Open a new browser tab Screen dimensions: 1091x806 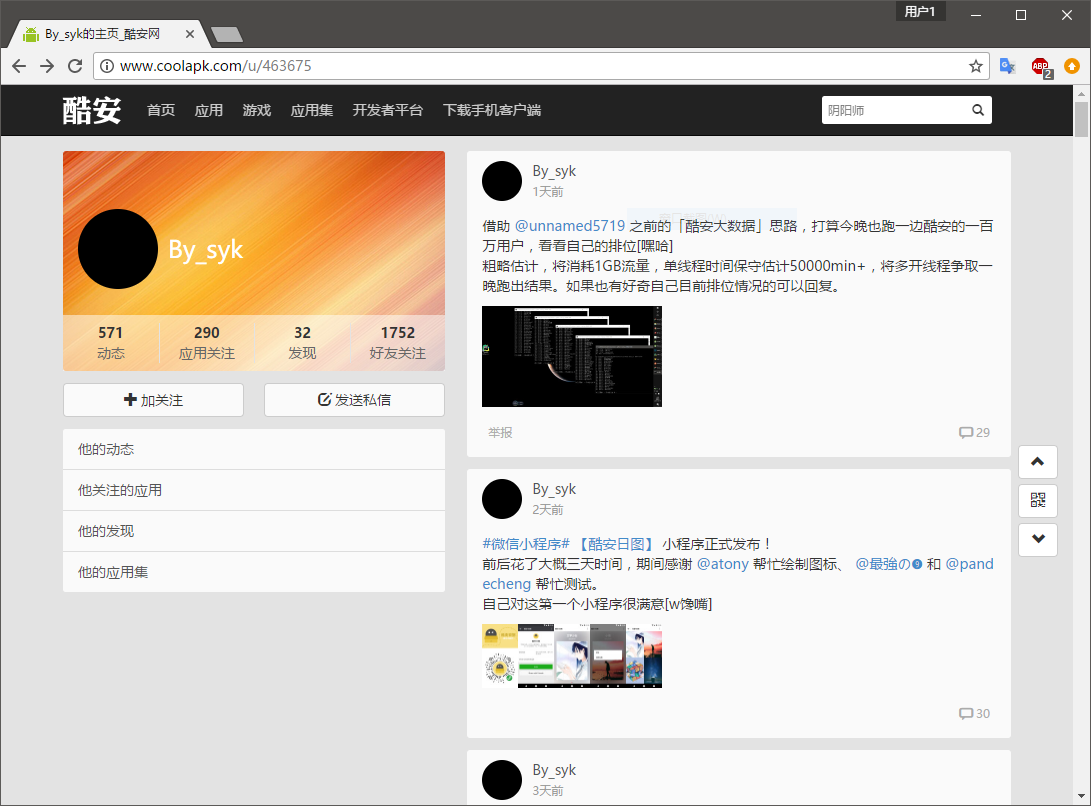pyautogui.click(x=226, y=34)
